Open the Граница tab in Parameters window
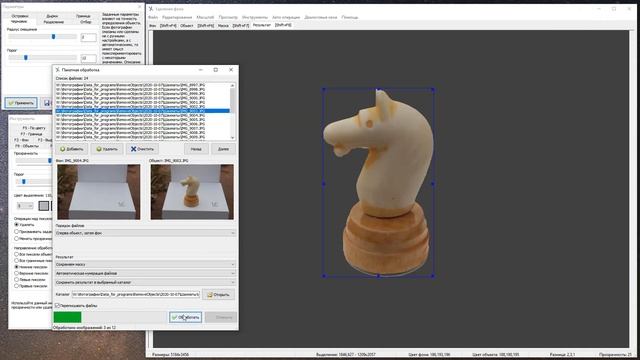Viewport: 640px width, 360px height. coord(83,16)
